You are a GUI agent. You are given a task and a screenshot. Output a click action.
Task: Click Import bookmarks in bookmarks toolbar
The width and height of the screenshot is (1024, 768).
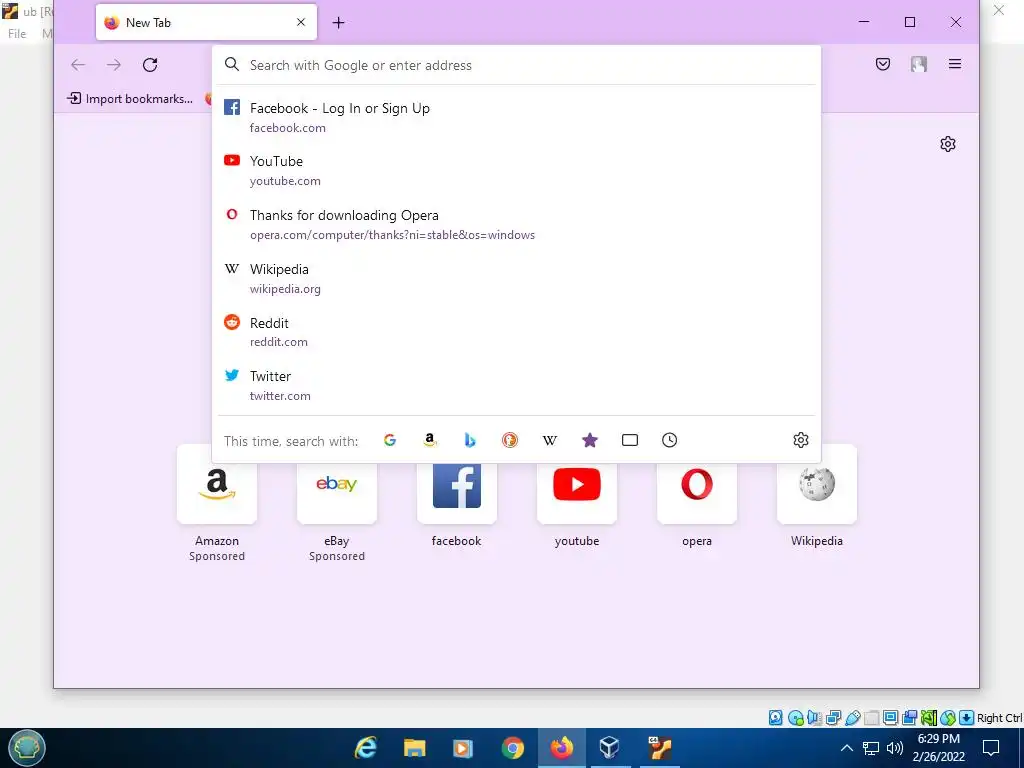coord(131,99)
